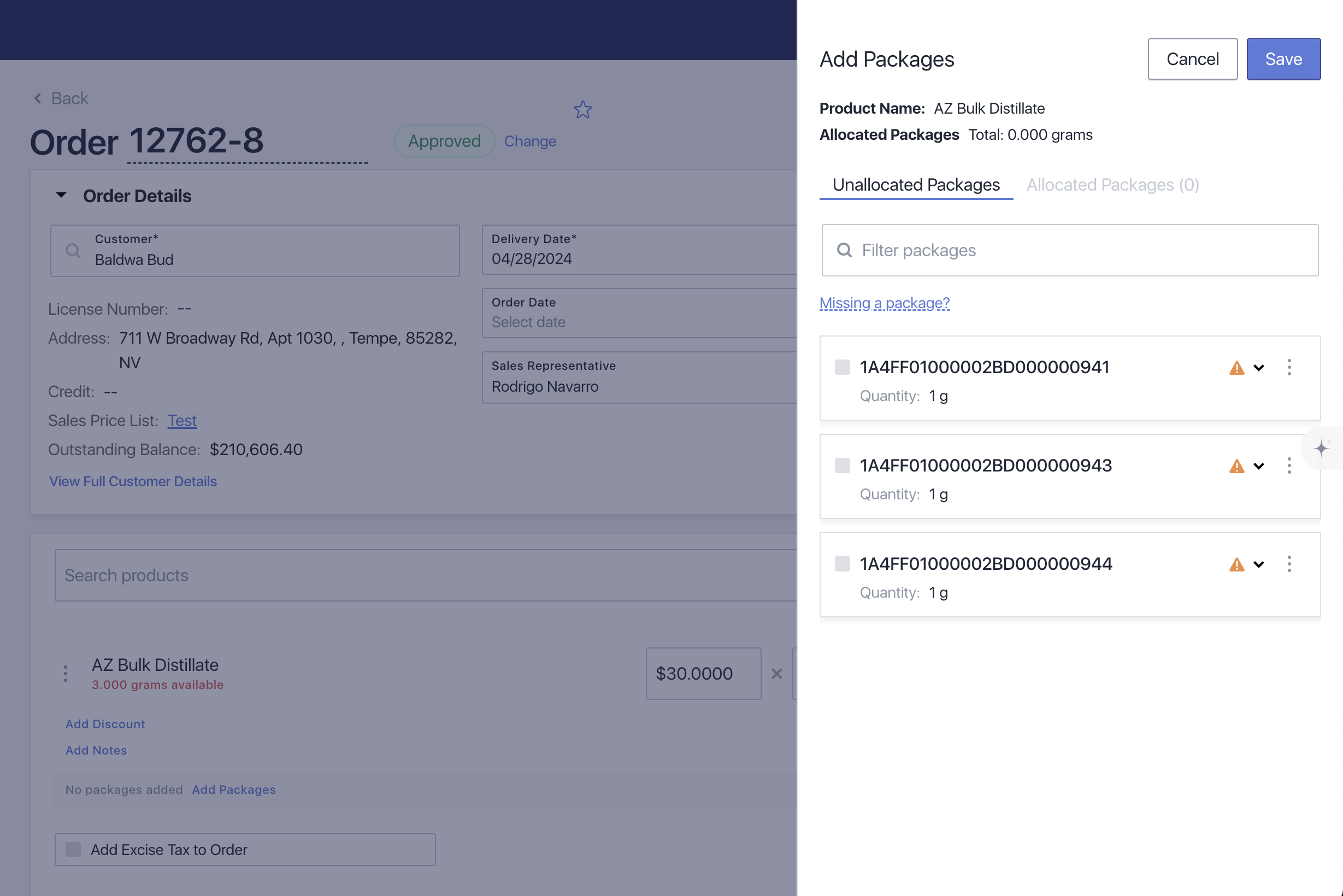
Task: Click Change next to Approved status
Action: (530, 141)
